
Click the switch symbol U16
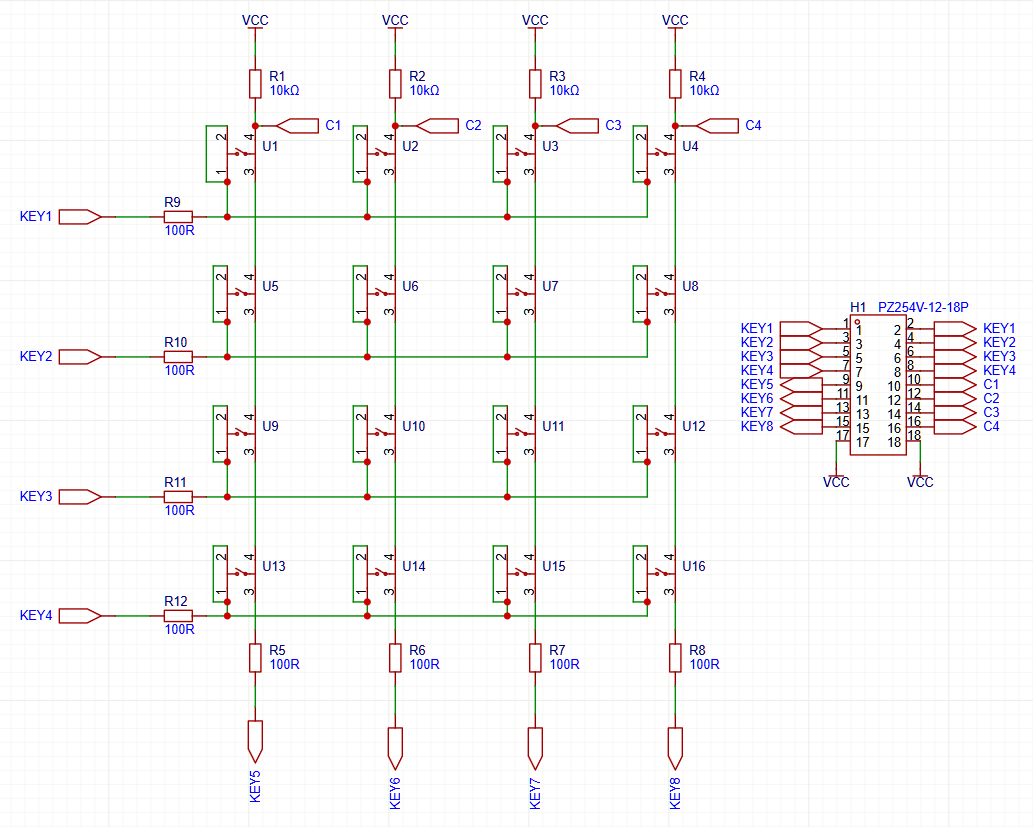point(660,574)
